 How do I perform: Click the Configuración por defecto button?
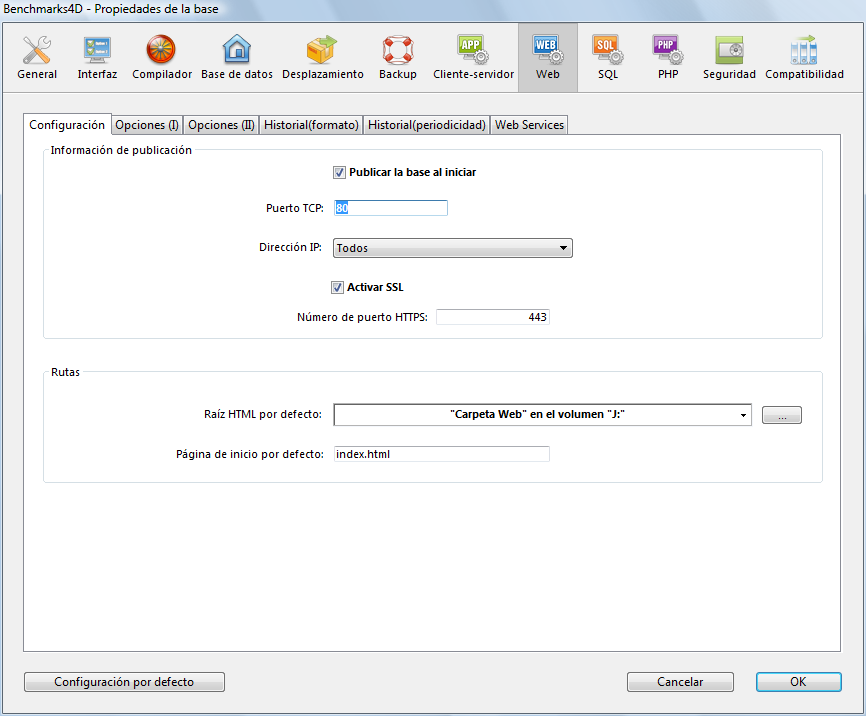pyautogui.click(x=124, y=682)
